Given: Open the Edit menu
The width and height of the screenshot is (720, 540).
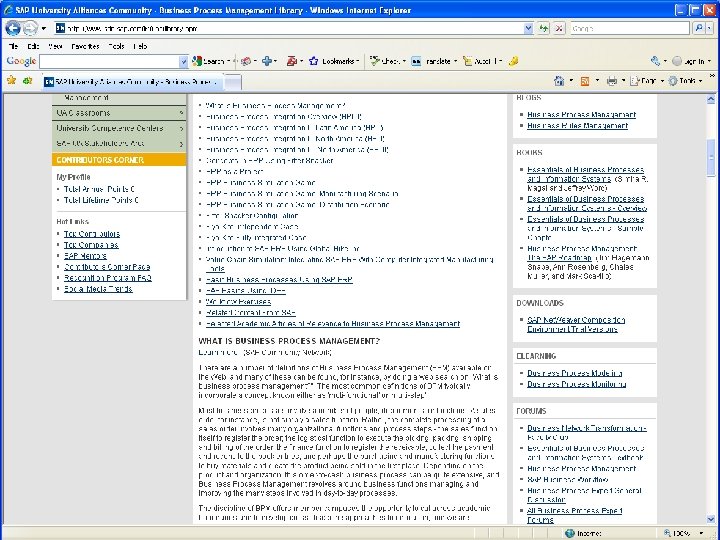Looking at the screenshot, I should (x=33, y=46).
